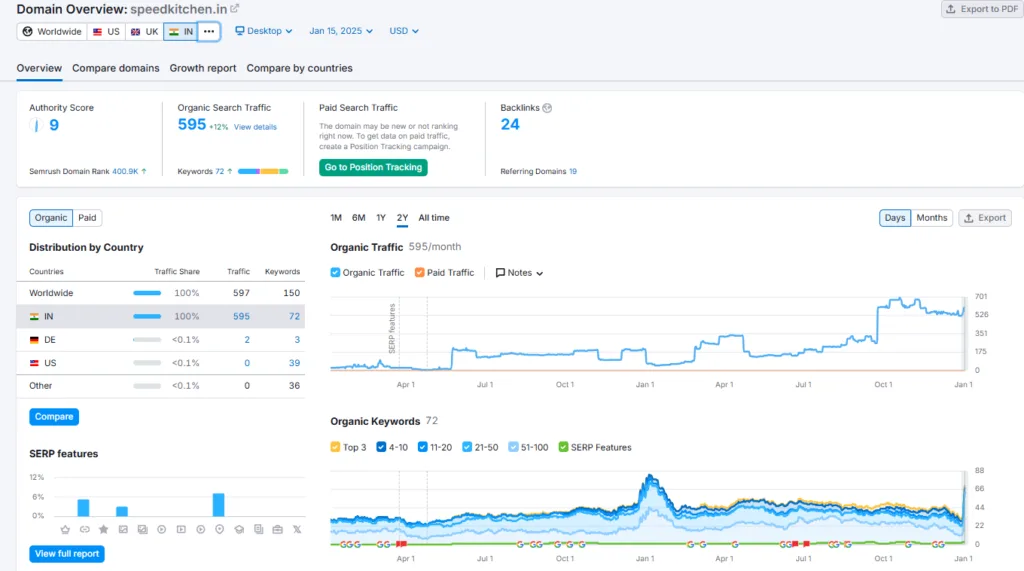Click the Worldwide traffic share bar
1024x571 pixels.
pyautogui.click(x=147, y=293)
